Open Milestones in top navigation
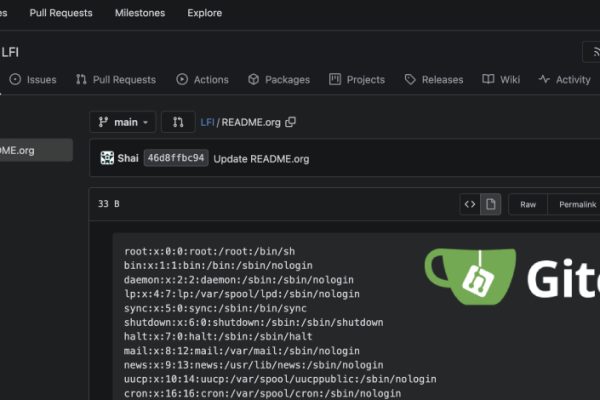 click(140, 13)
